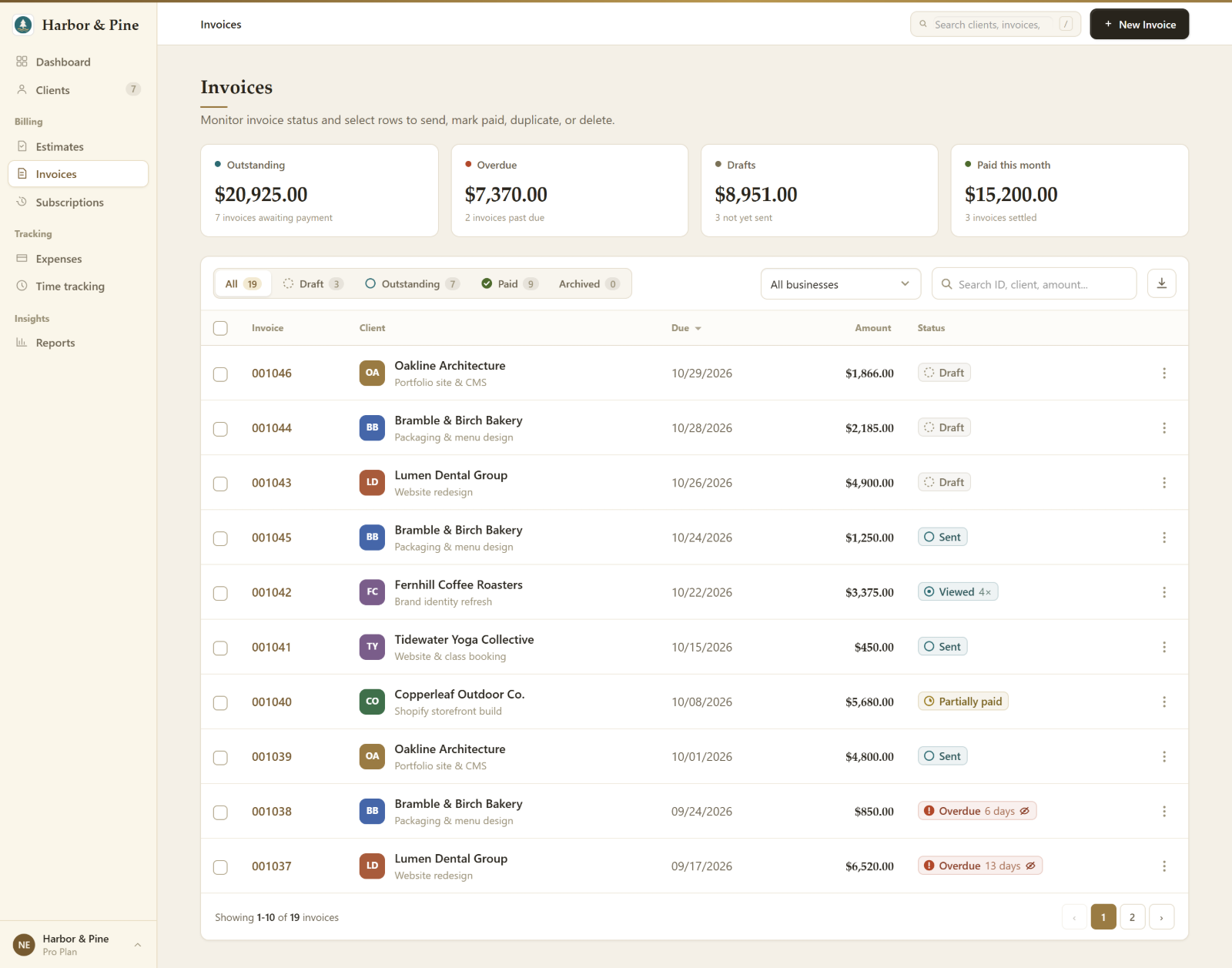The image size is (1232, 968).
Task: Switch to the Archived filter tab
Action: (589, 283)
